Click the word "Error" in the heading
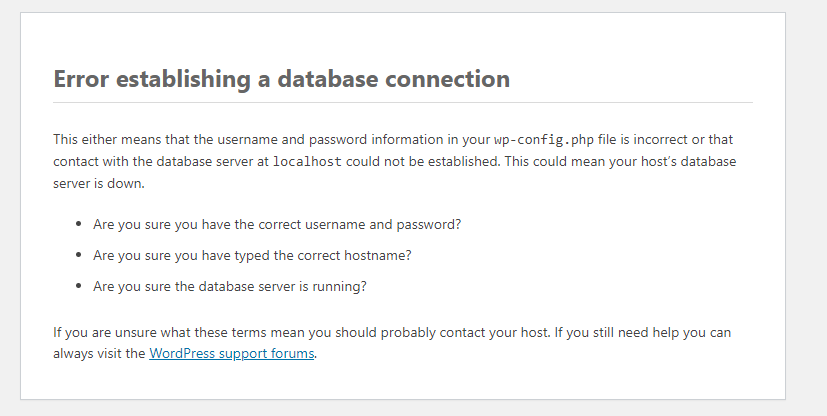 pos(83,79)
